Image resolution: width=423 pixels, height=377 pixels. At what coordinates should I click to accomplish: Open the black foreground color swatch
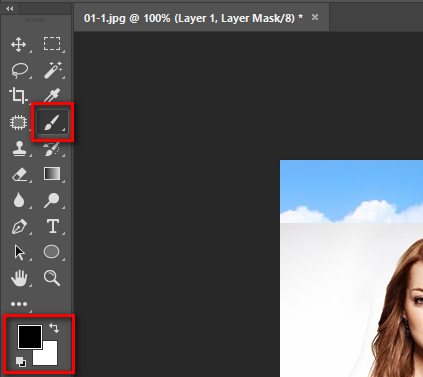click(30, 337)
